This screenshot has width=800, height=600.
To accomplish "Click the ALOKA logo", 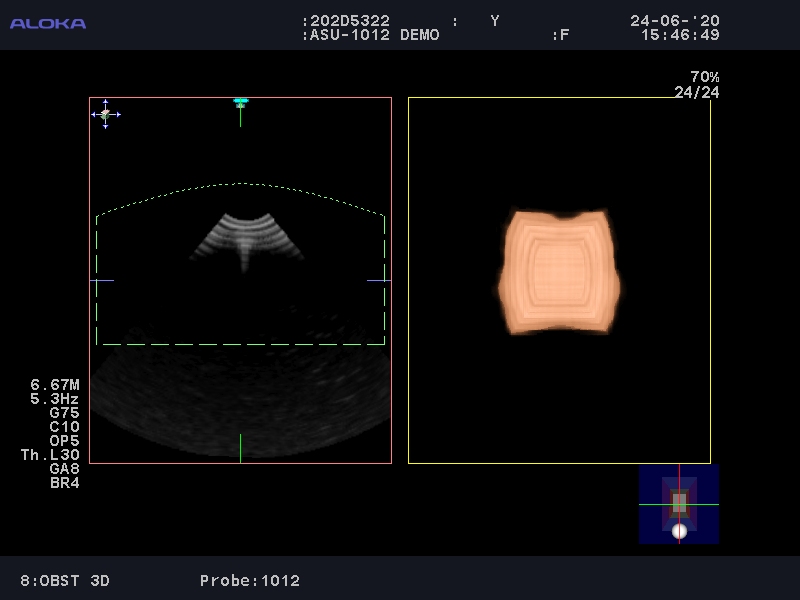I will point(48,23).
